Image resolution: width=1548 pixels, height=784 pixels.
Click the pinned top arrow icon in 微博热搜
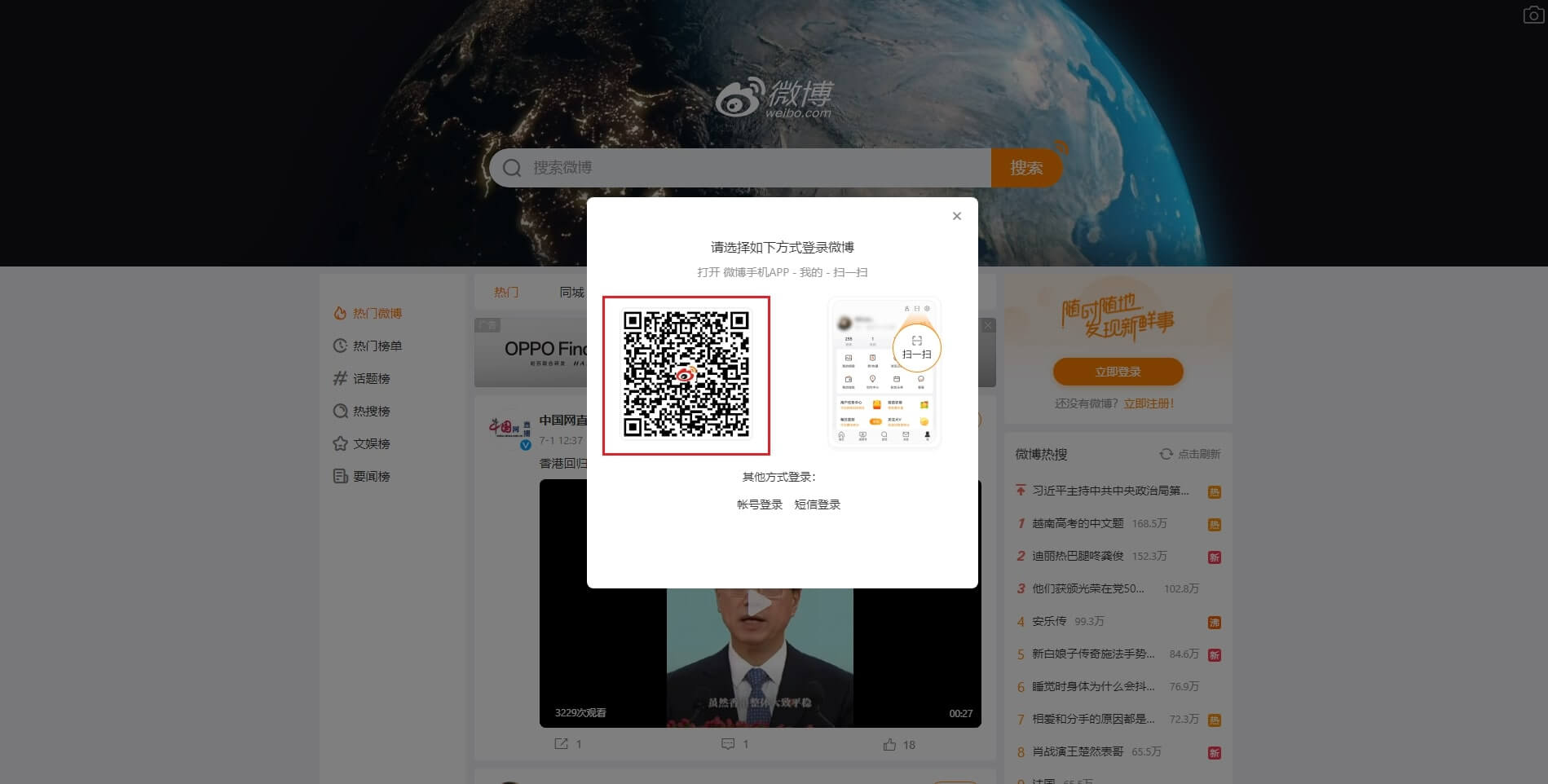(x=1021, y=491)
